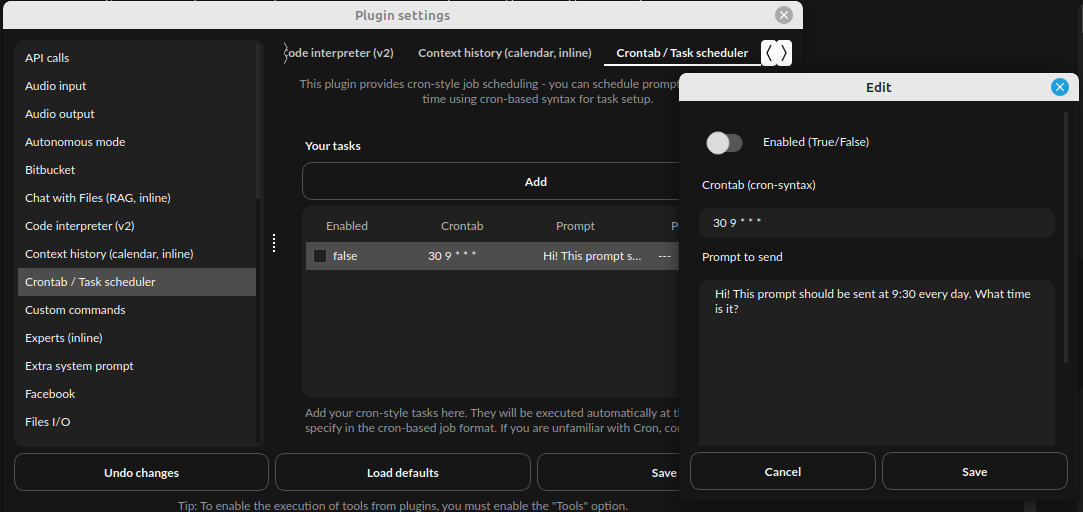
Task: Select Autonomous mode plugin
Action: [135, 142]
